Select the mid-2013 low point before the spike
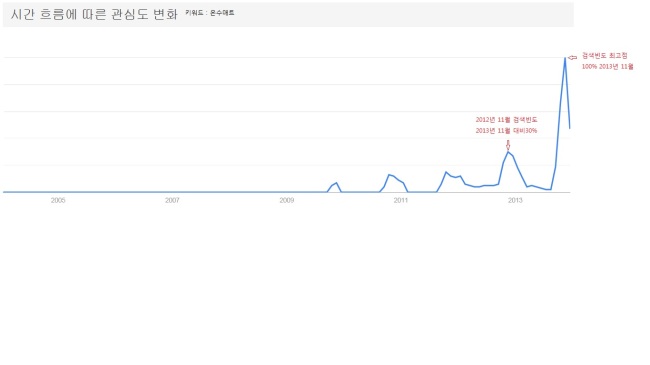The height and width of the screenshot is (365, 650). 548,190
